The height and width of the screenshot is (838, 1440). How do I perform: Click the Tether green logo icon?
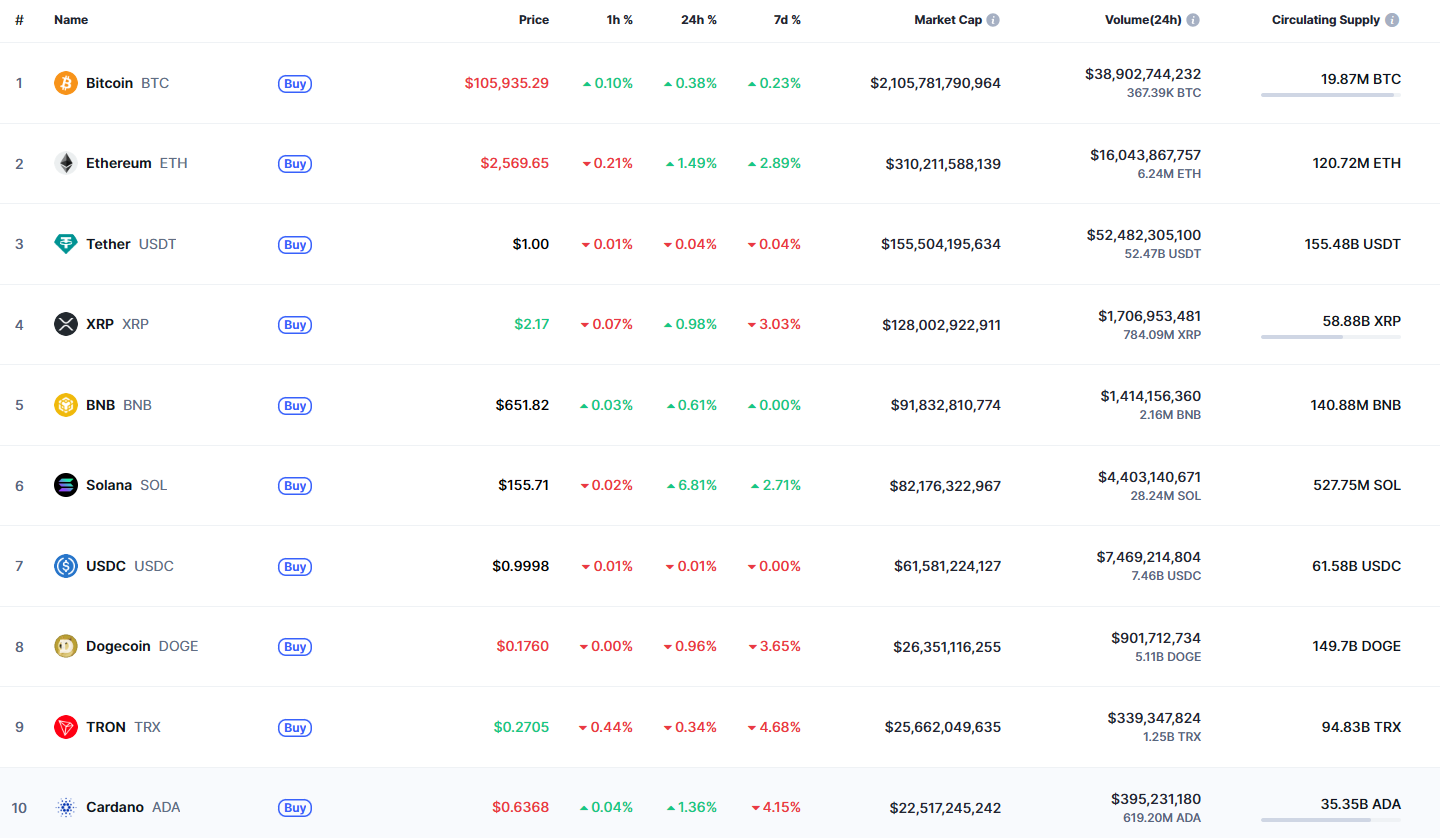(x=65, y=244)
